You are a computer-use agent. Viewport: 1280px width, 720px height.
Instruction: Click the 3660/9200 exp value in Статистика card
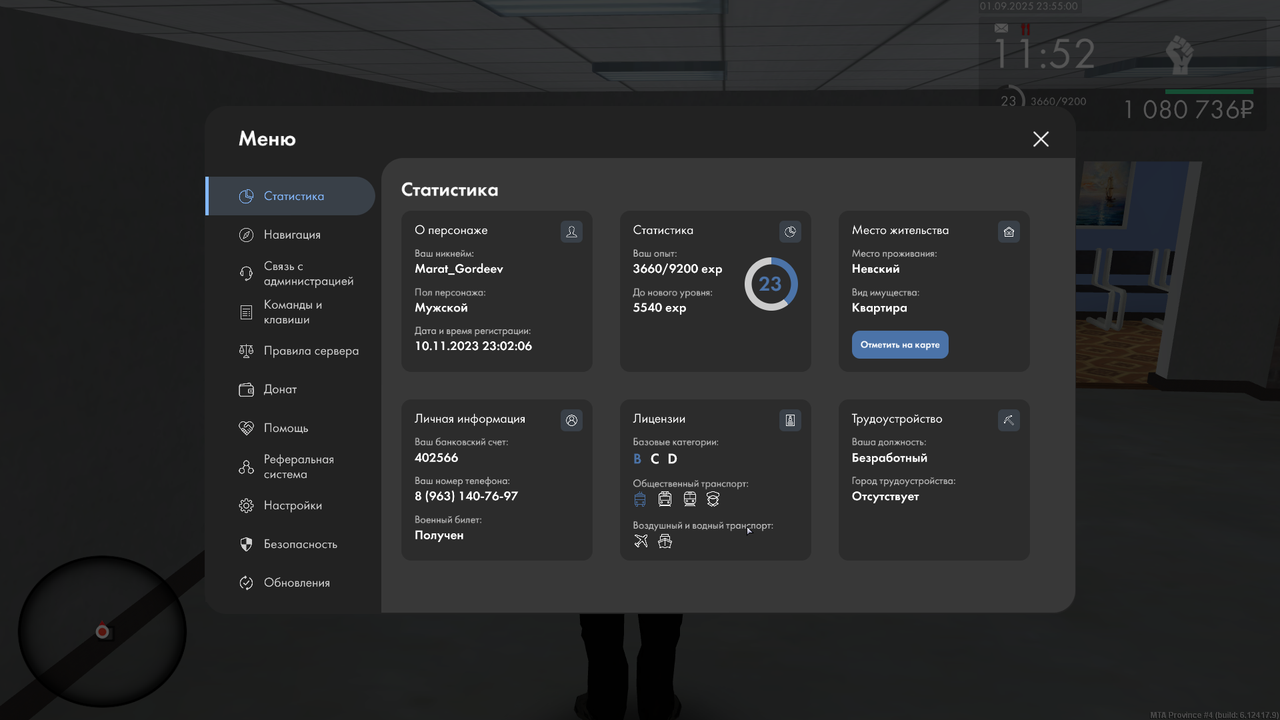click(677, 269)
